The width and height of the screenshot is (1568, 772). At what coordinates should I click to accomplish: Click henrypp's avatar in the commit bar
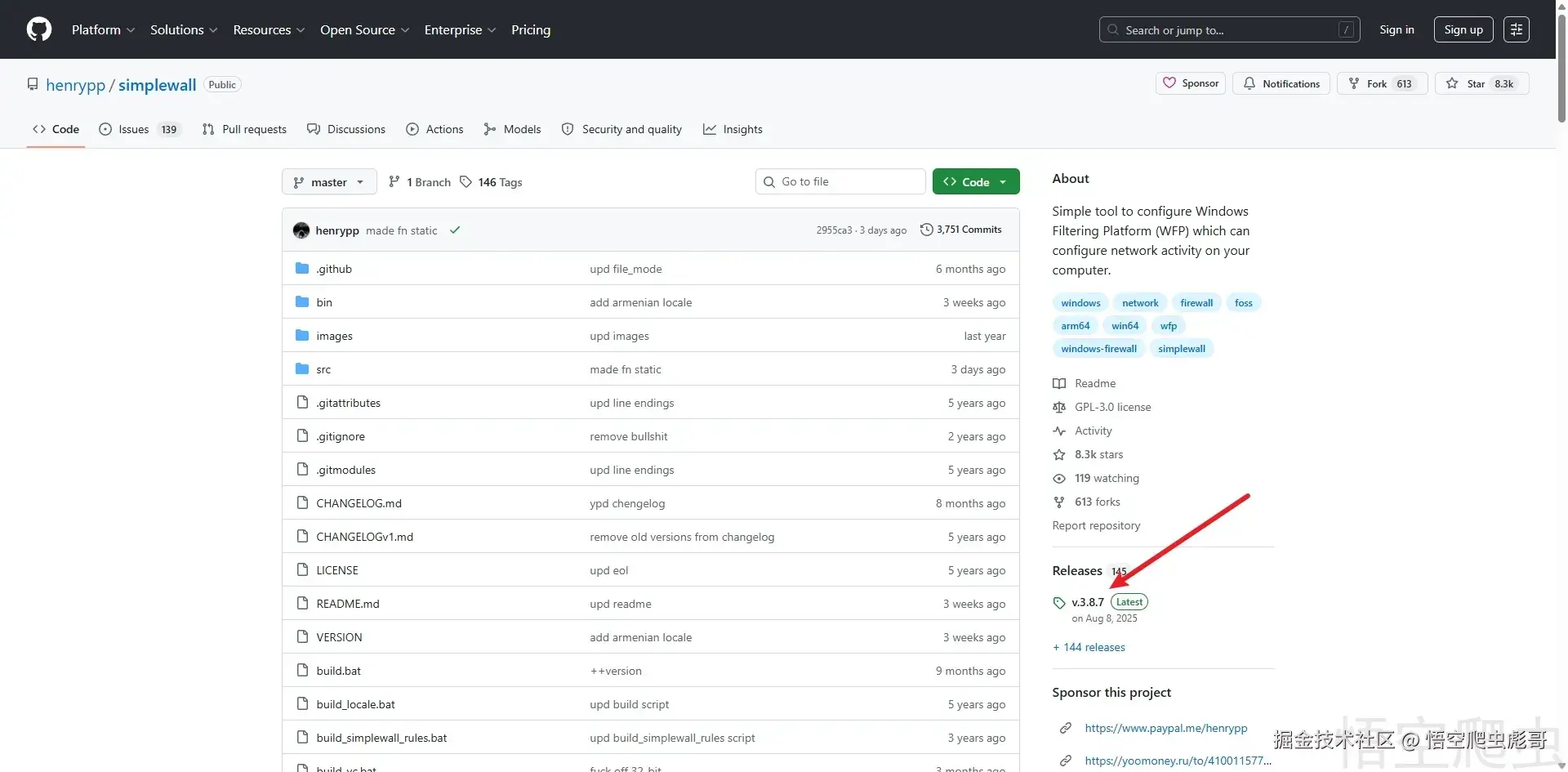click(x=301, y=230)
